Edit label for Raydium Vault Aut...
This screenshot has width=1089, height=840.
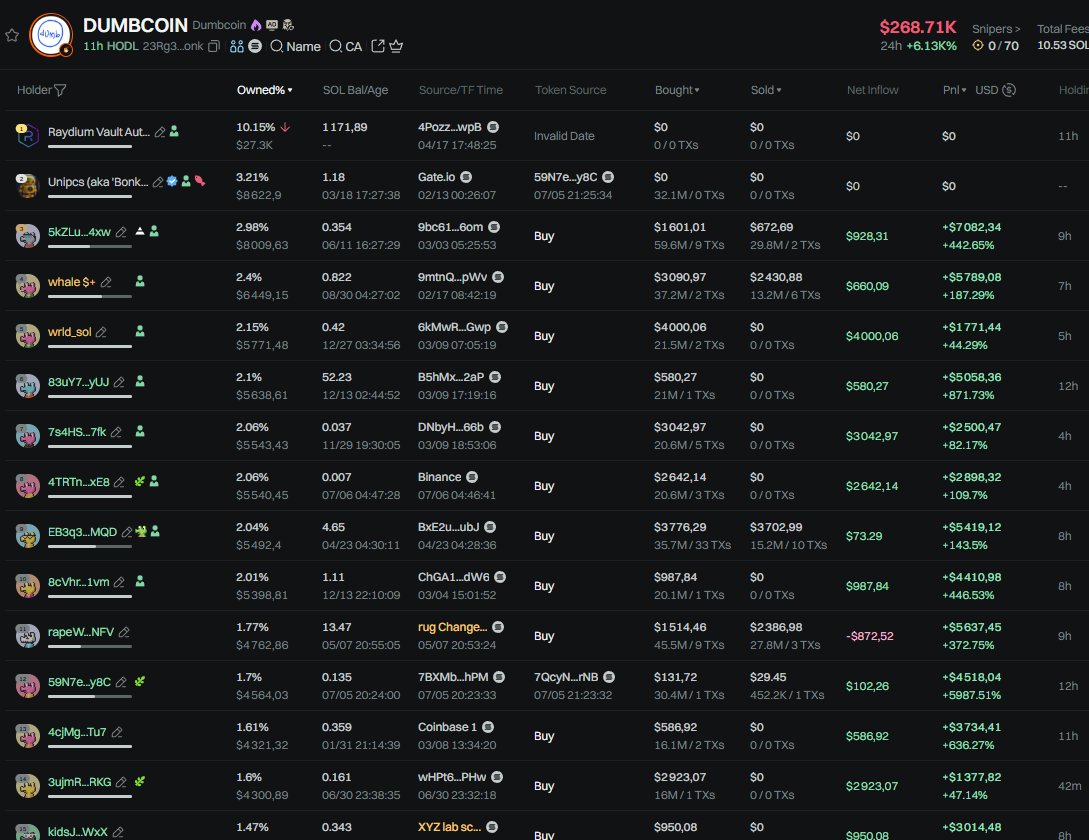pyautogui.click(x=160, y=132)
